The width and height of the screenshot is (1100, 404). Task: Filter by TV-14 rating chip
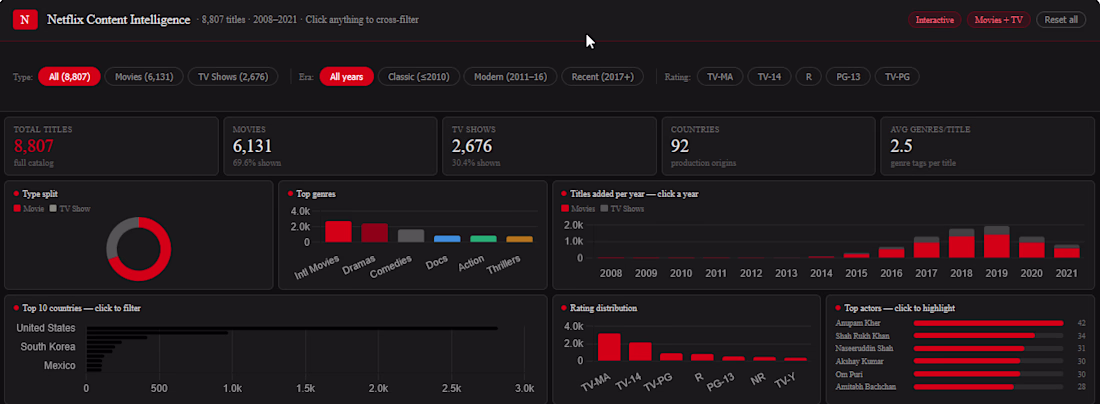pos(770,76)
